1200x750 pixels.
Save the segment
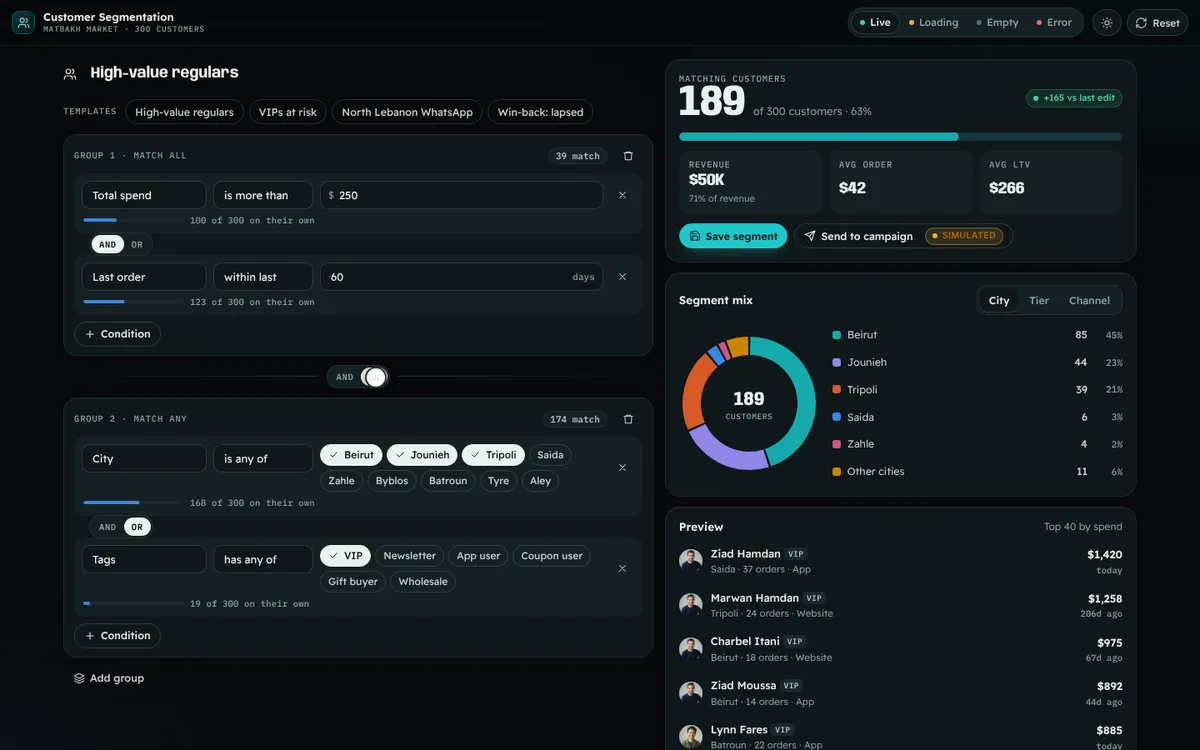pyautogui.click(x=733, y=236)
